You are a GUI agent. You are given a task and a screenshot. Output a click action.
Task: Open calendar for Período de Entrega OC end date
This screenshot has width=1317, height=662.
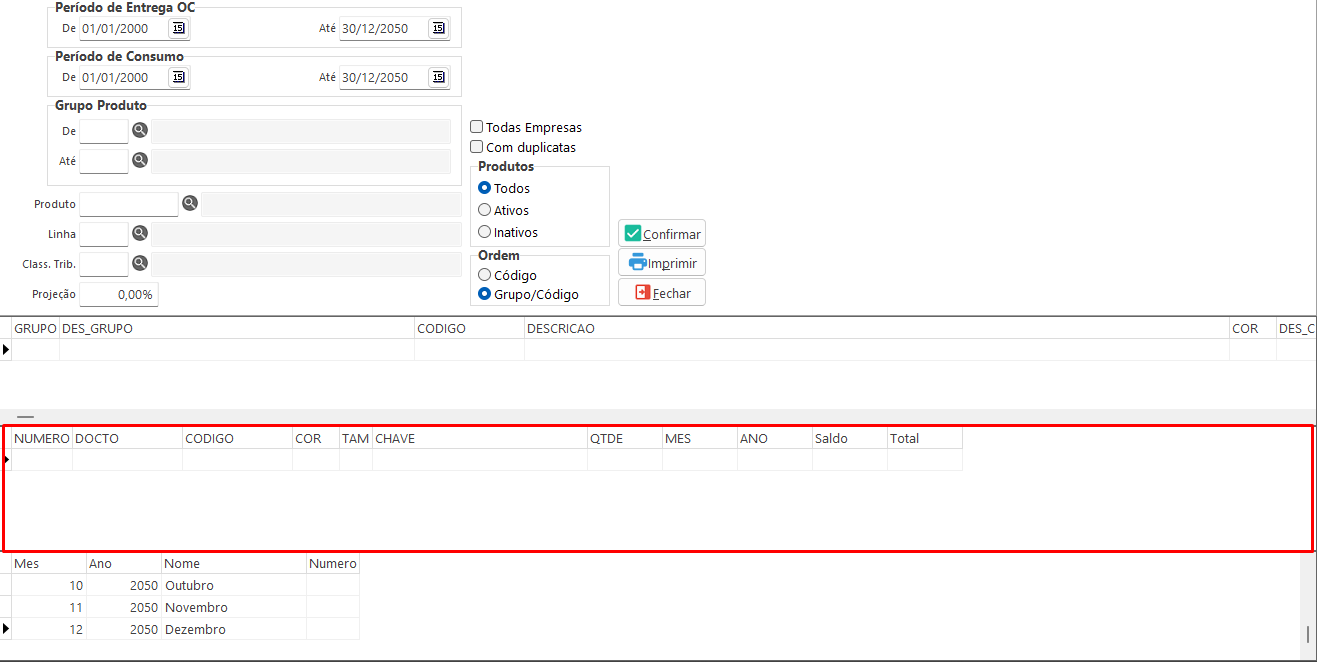(x=438, y=28)
